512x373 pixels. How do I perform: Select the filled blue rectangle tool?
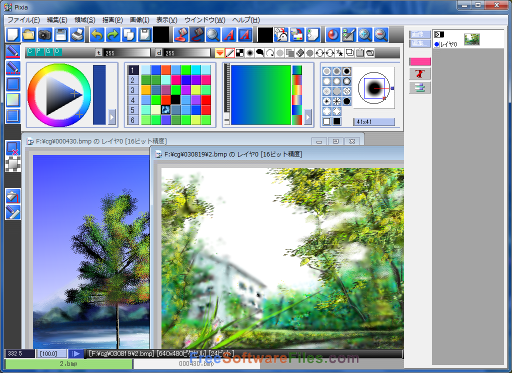click(13, 84)
